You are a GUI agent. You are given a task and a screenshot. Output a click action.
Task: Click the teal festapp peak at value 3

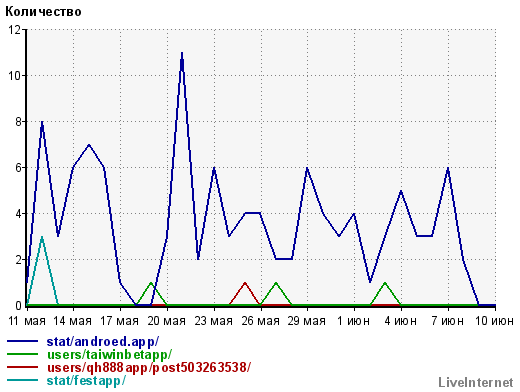[42, 237]
